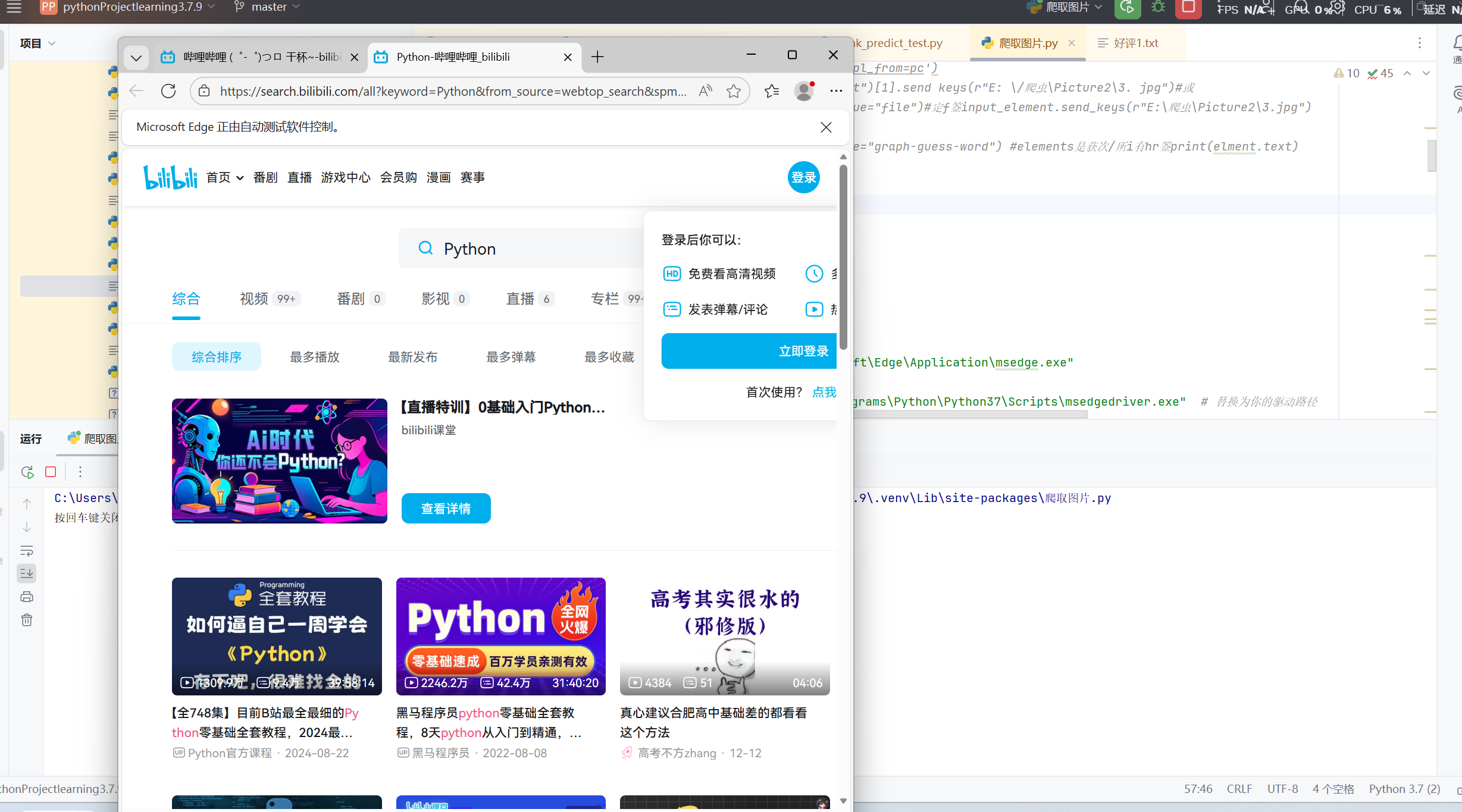Click the Python search input field
This screenshot has height=812, width=1462.
point(524,249)
